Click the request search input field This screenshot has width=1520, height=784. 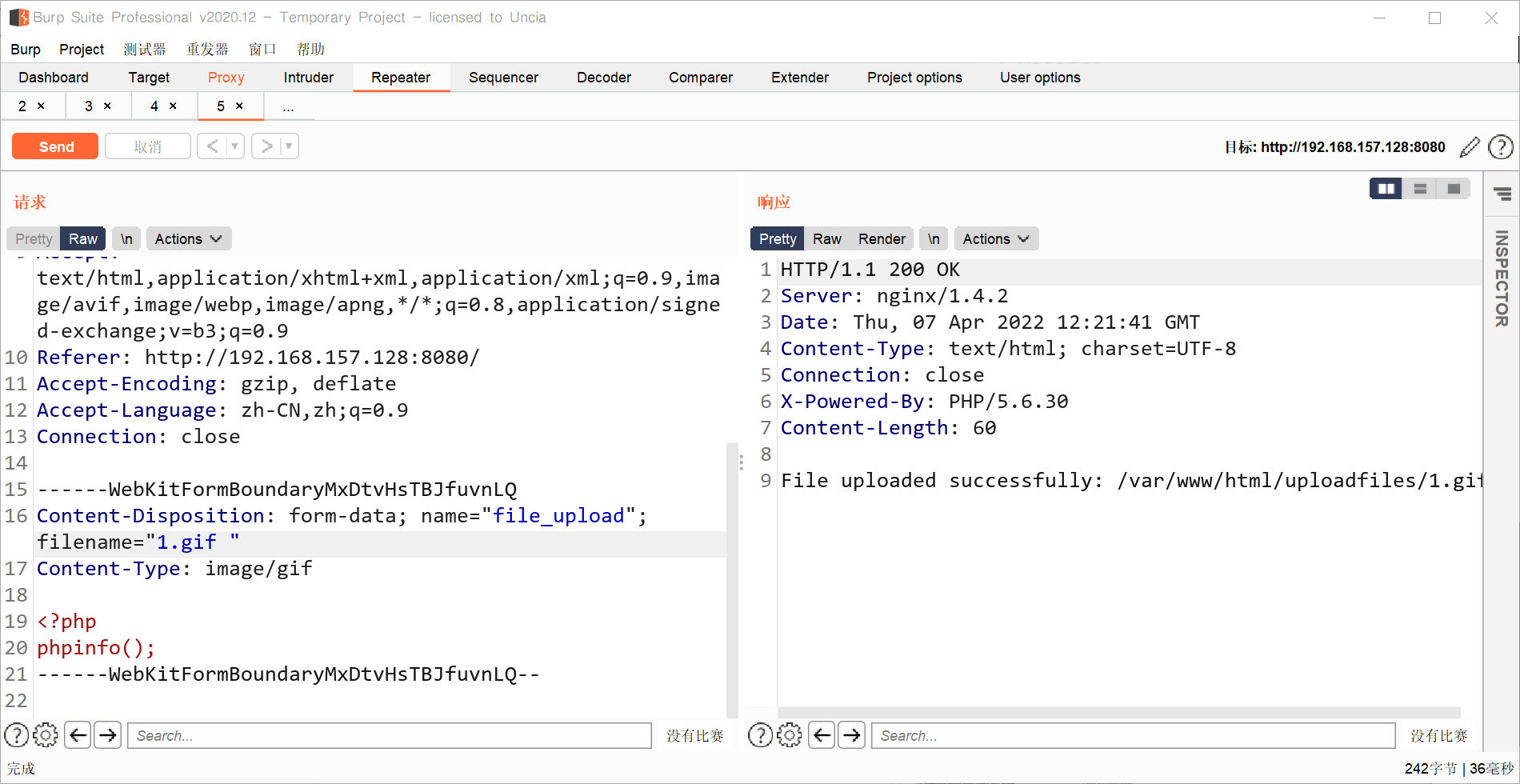(x=390, y=735)
